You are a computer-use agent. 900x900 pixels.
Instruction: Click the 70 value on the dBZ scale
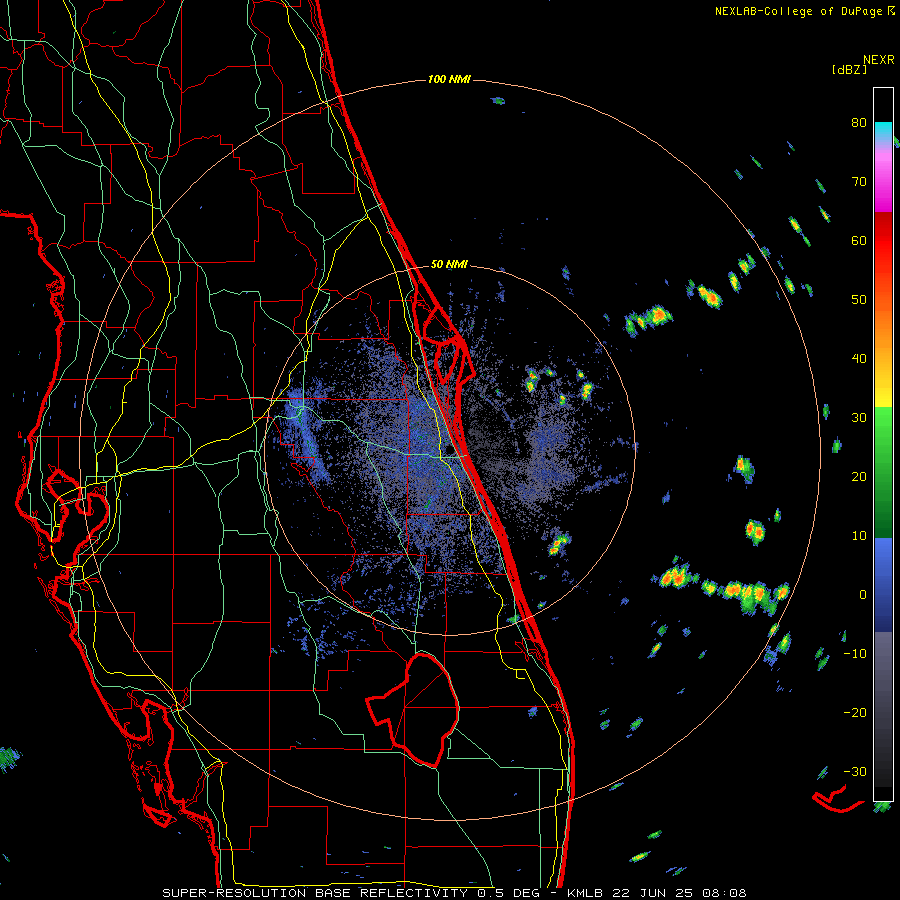[859, 181]
